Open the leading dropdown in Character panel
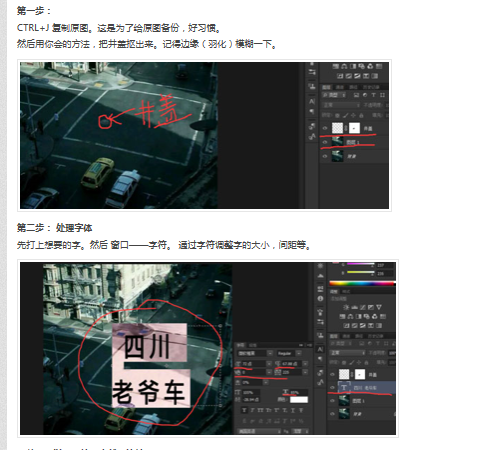Viewport: 484px width, 450px height. (x=305, y=364)
